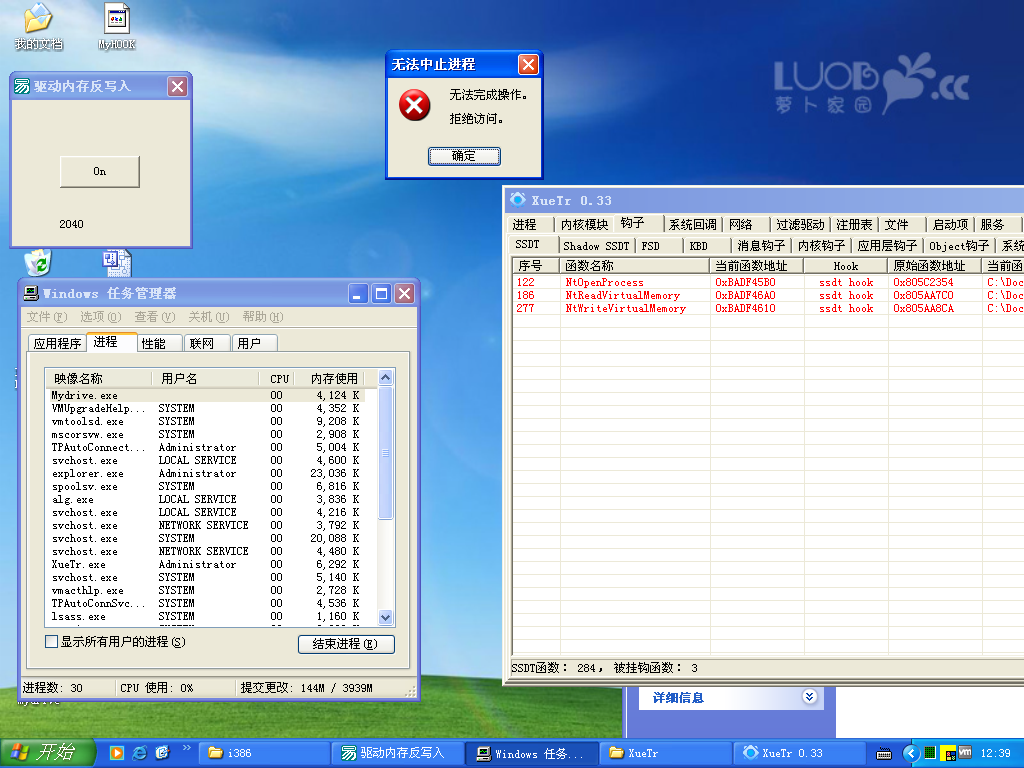The image size is (1024, 768).
Task: Click the 开始 Start button
Action: (48, 752)
